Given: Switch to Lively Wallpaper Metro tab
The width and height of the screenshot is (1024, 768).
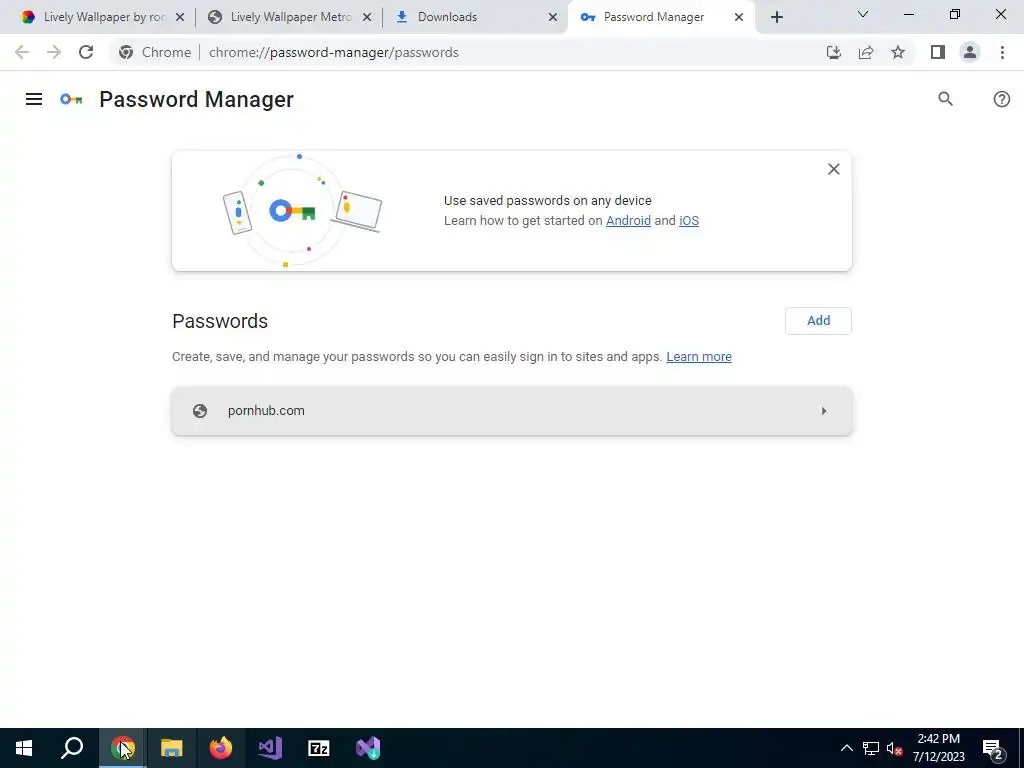Looking at the screenshot, I should tap(287, 17).
